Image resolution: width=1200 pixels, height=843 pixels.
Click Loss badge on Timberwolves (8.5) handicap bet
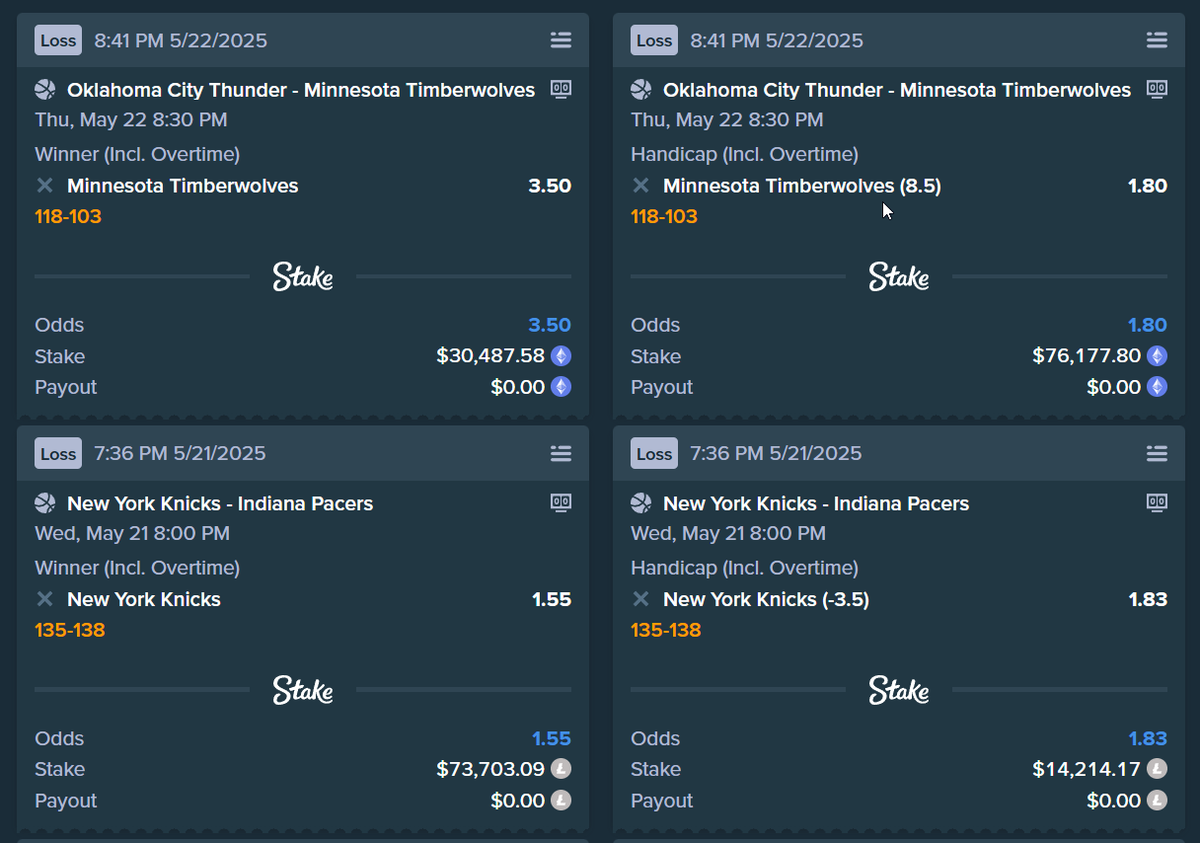click(x=654, y=40)
